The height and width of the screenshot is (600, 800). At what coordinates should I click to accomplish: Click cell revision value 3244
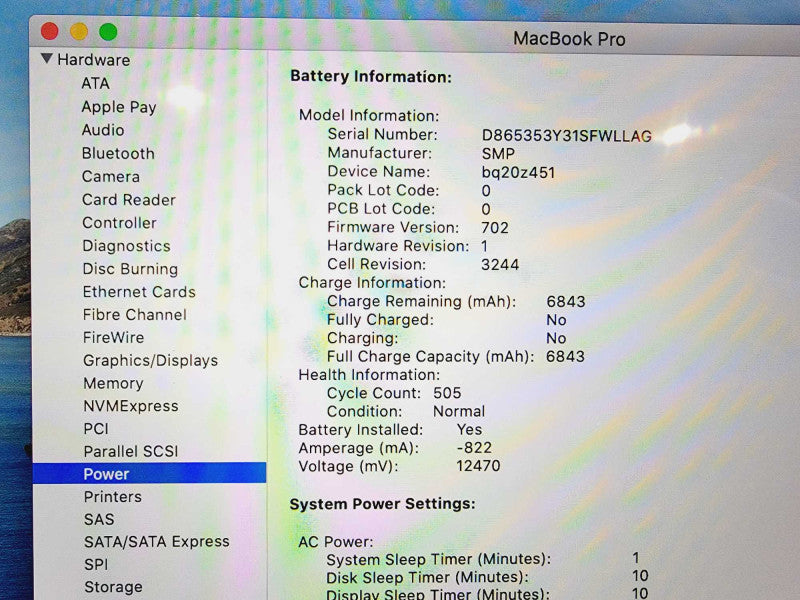point(500,264)
